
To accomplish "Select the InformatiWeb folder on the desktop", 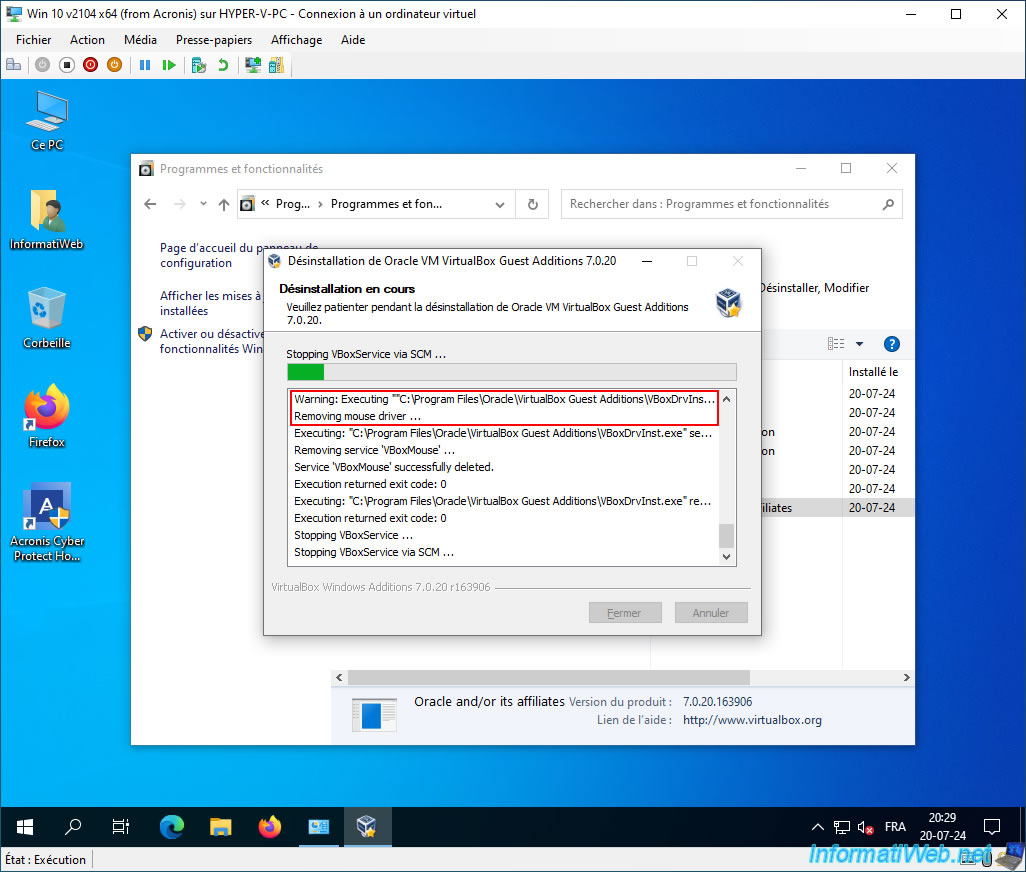I will (x=47, y=220).
